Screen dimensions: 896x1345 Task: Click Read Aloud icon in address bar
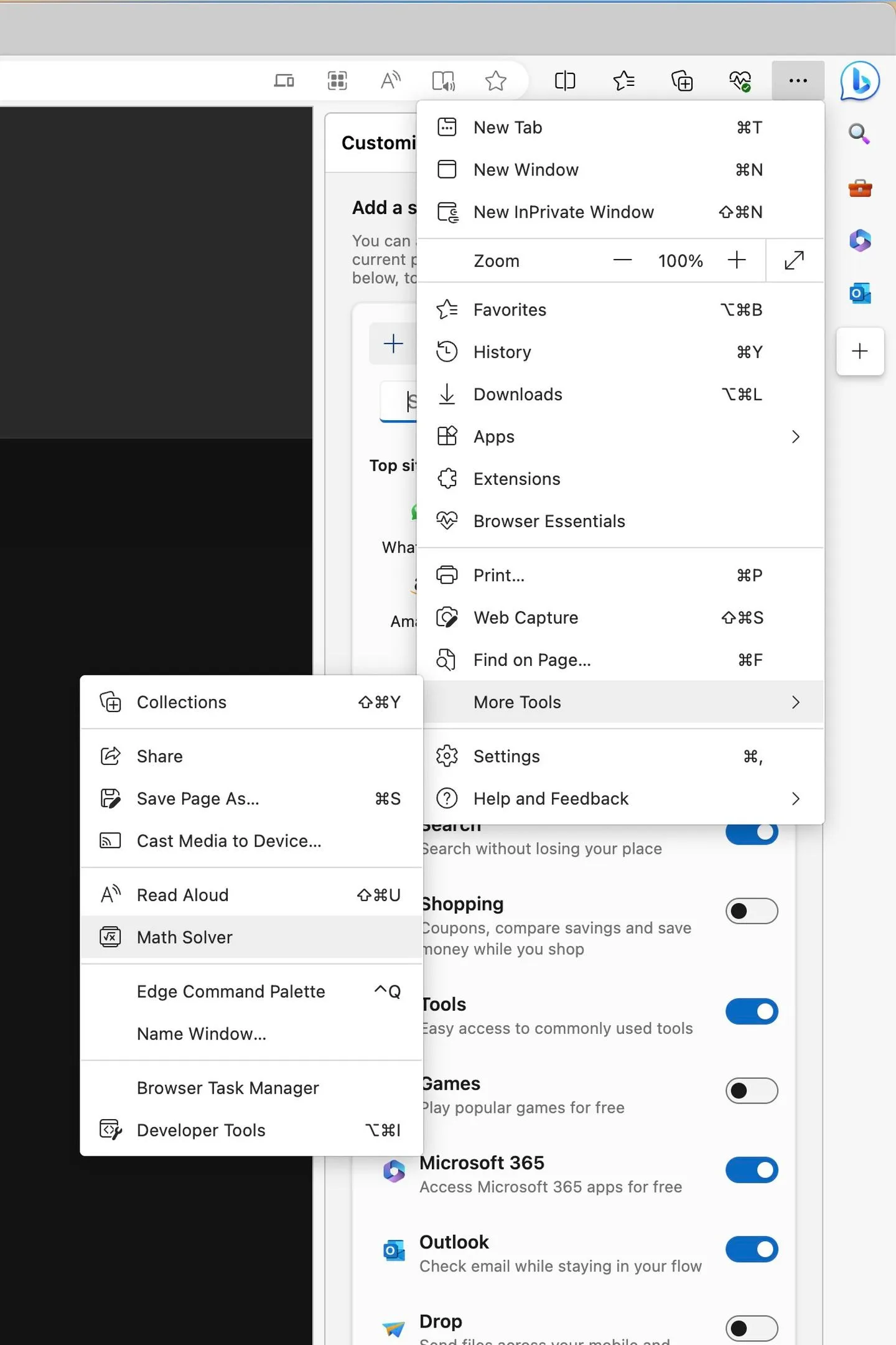coord(391,80)
